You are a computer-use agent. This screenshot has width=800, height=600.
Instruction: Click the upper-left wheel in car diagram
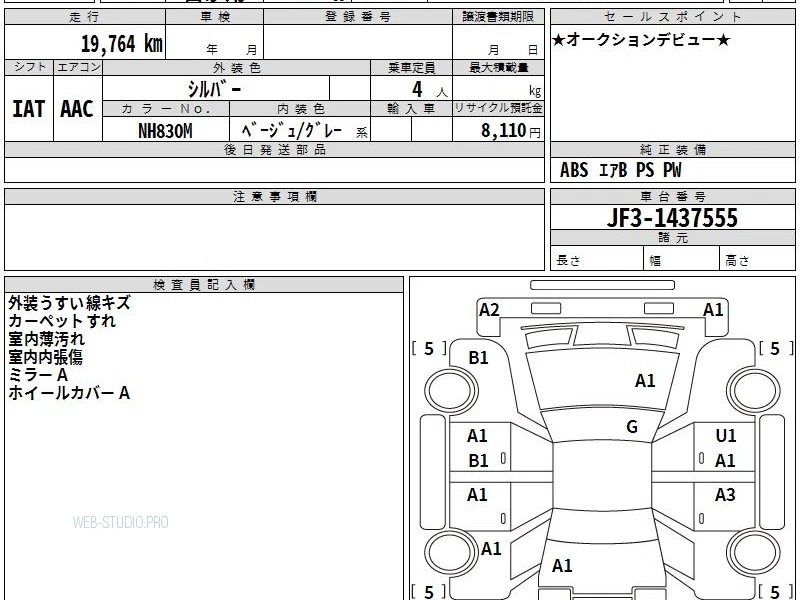point(451,391)
